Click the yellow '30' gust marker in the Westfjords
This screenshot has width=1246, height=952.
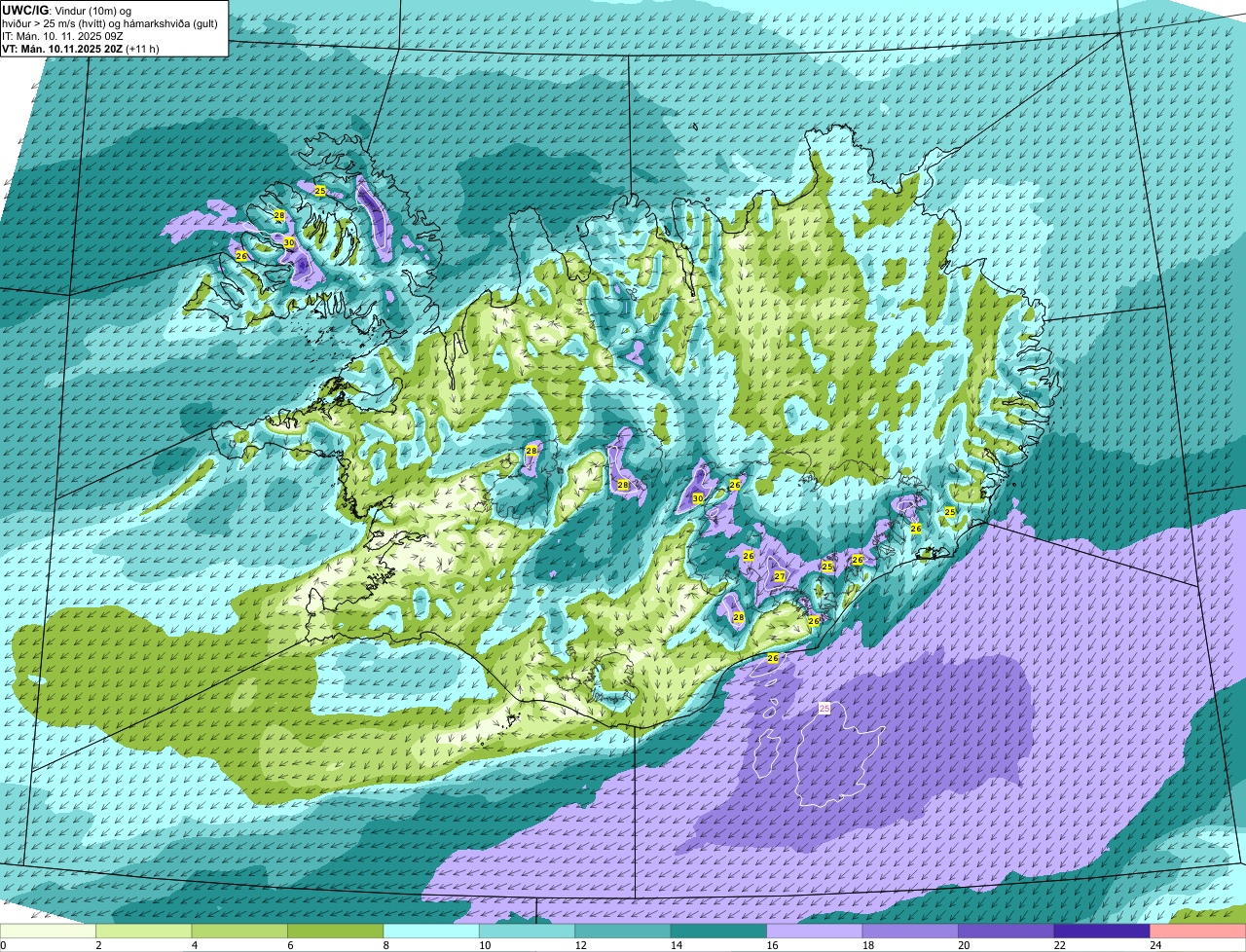coord(289,242)
